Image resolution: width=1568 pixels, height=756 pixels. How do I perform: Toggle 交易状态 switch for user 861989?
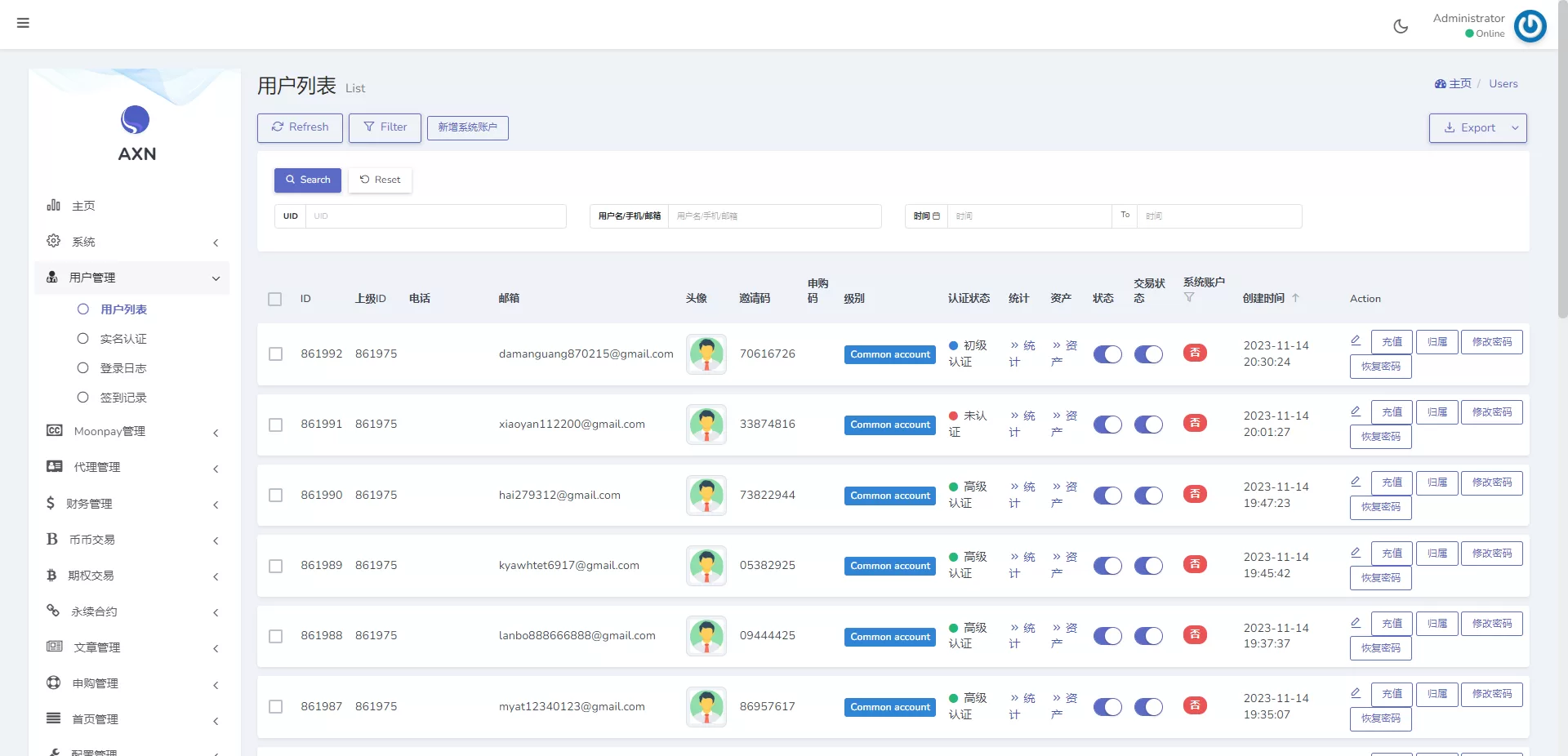(1148, 566)
